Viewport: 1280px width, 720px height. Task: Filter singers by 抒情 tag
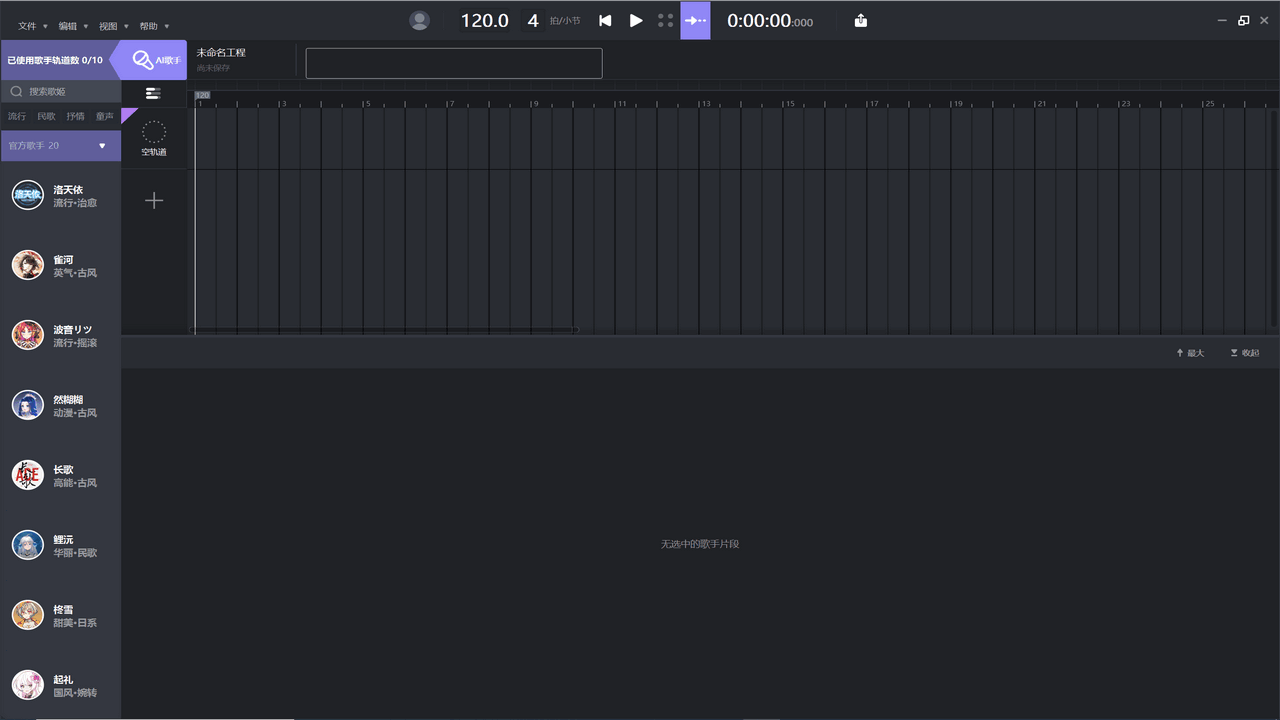(x=75, y=116)
